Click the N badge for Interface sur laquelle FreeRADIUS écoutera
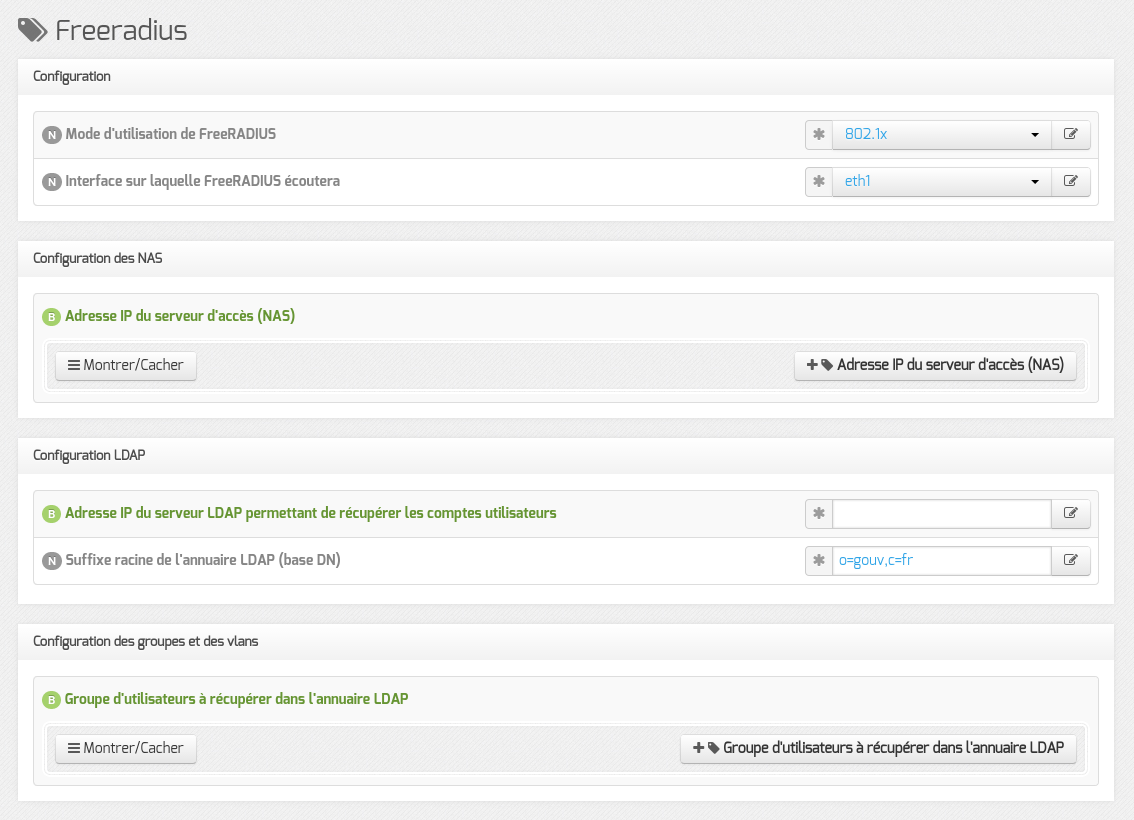This screenshot has height=820, width=1134. click(51, 182)
